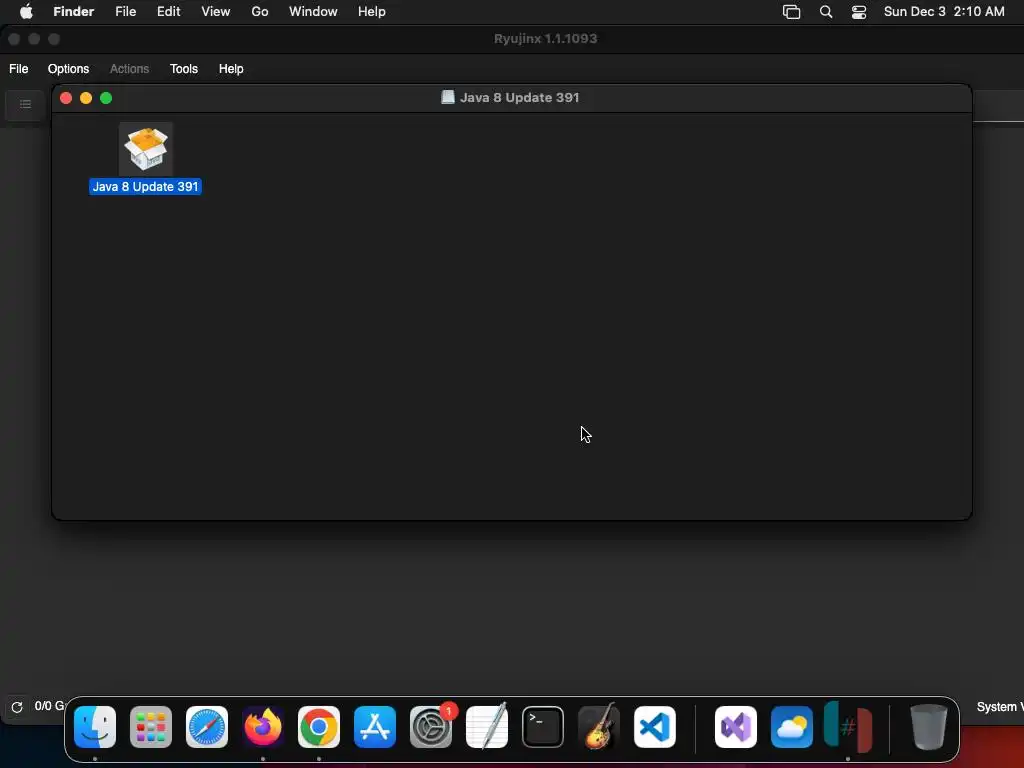Screen dimensions: 1024x768
Task: Open Ryujinx Options menu
Action: coord(69,69)
